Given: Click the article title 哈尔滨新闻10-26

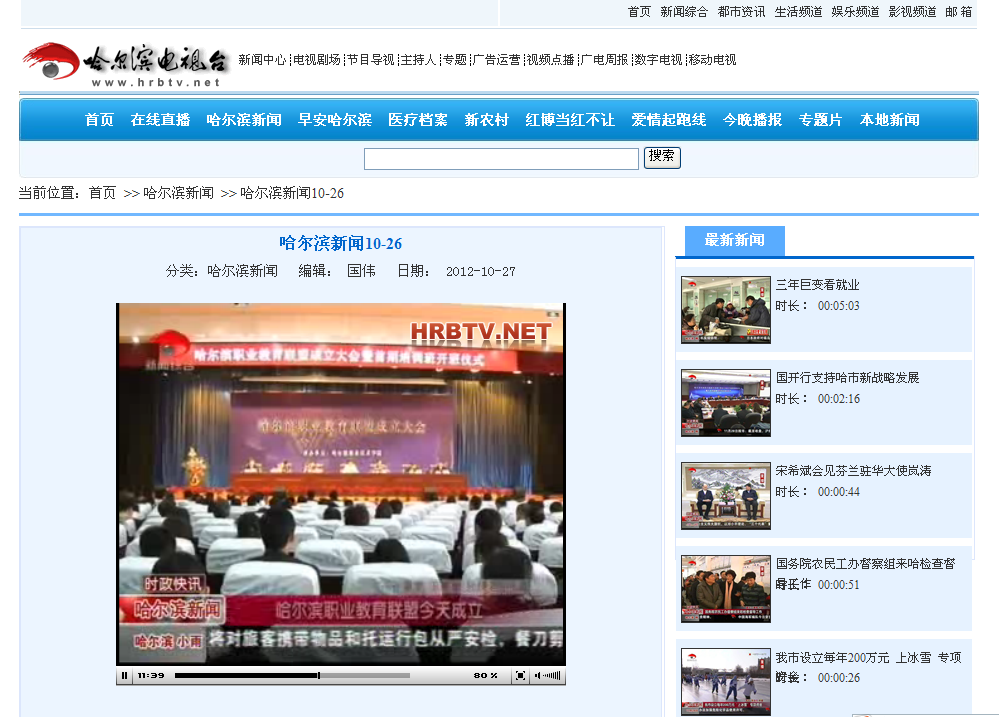Looking at the screenshot, I should [x=341, y=243].
